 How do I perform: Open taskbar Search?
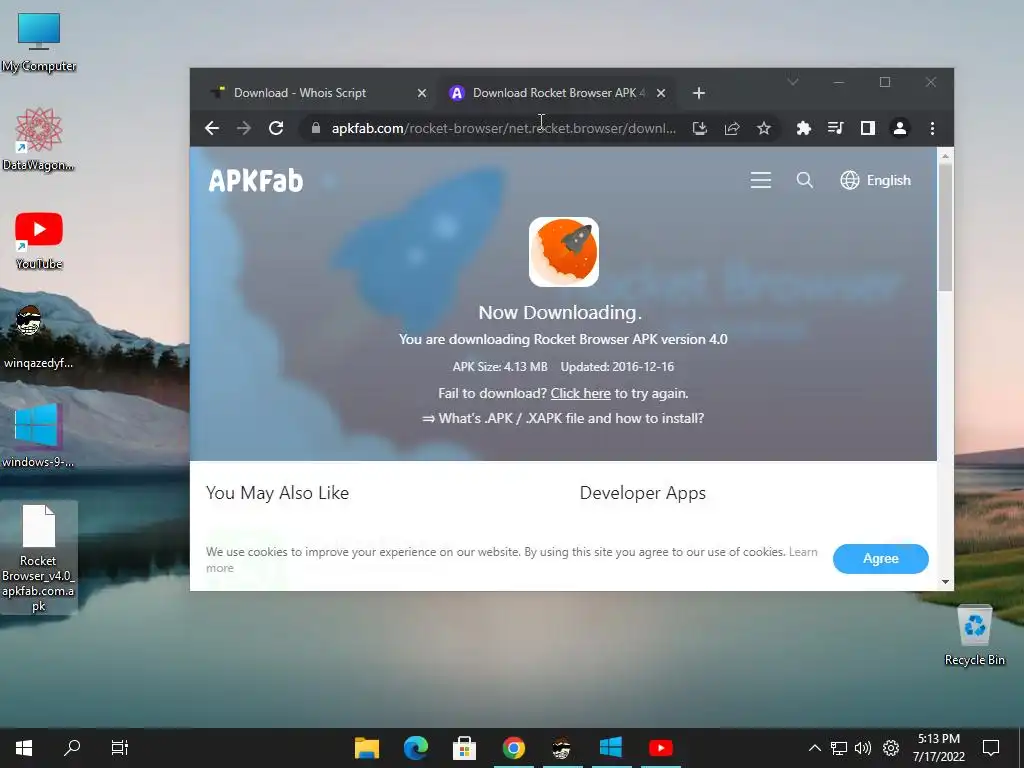point(72,748)
